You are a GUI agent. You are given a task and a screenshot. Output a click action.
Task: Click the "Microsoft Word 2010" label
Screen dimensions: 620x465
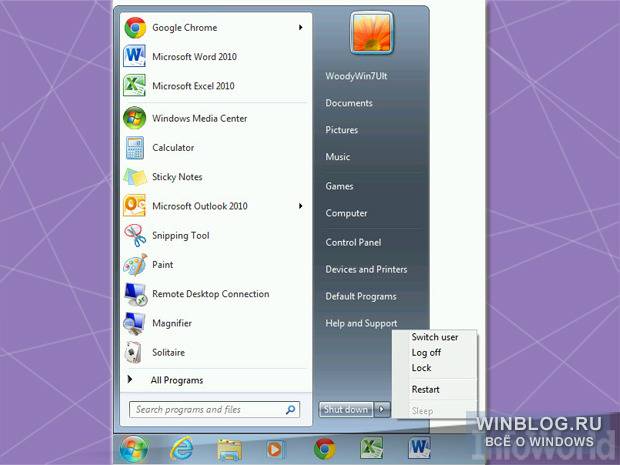pyautogui.click(x=195, y=57)
